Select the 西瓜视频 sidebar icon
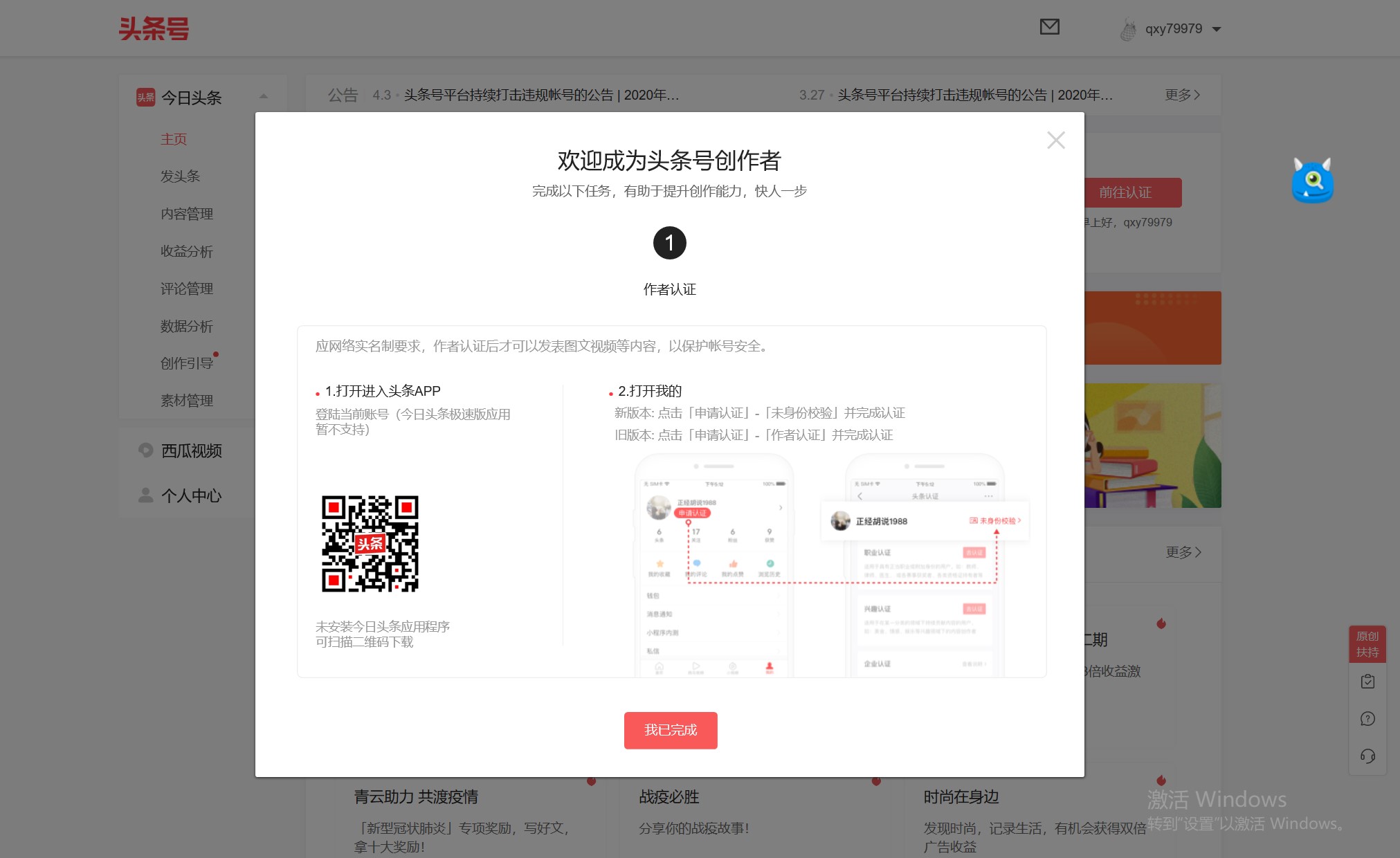 (x=146, y=450)
